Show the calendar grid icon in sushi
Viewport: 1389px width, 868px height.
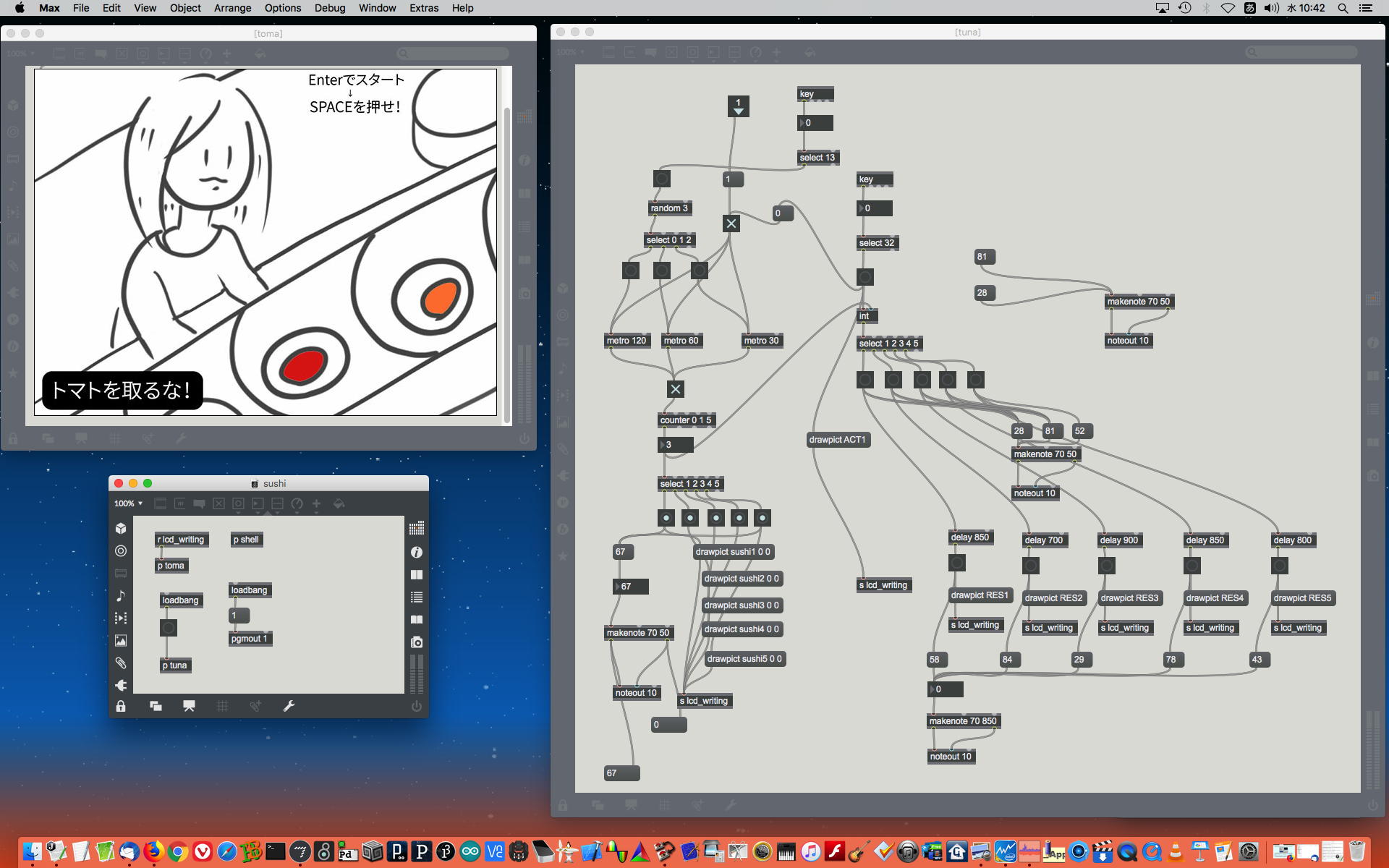coord(417,529)
